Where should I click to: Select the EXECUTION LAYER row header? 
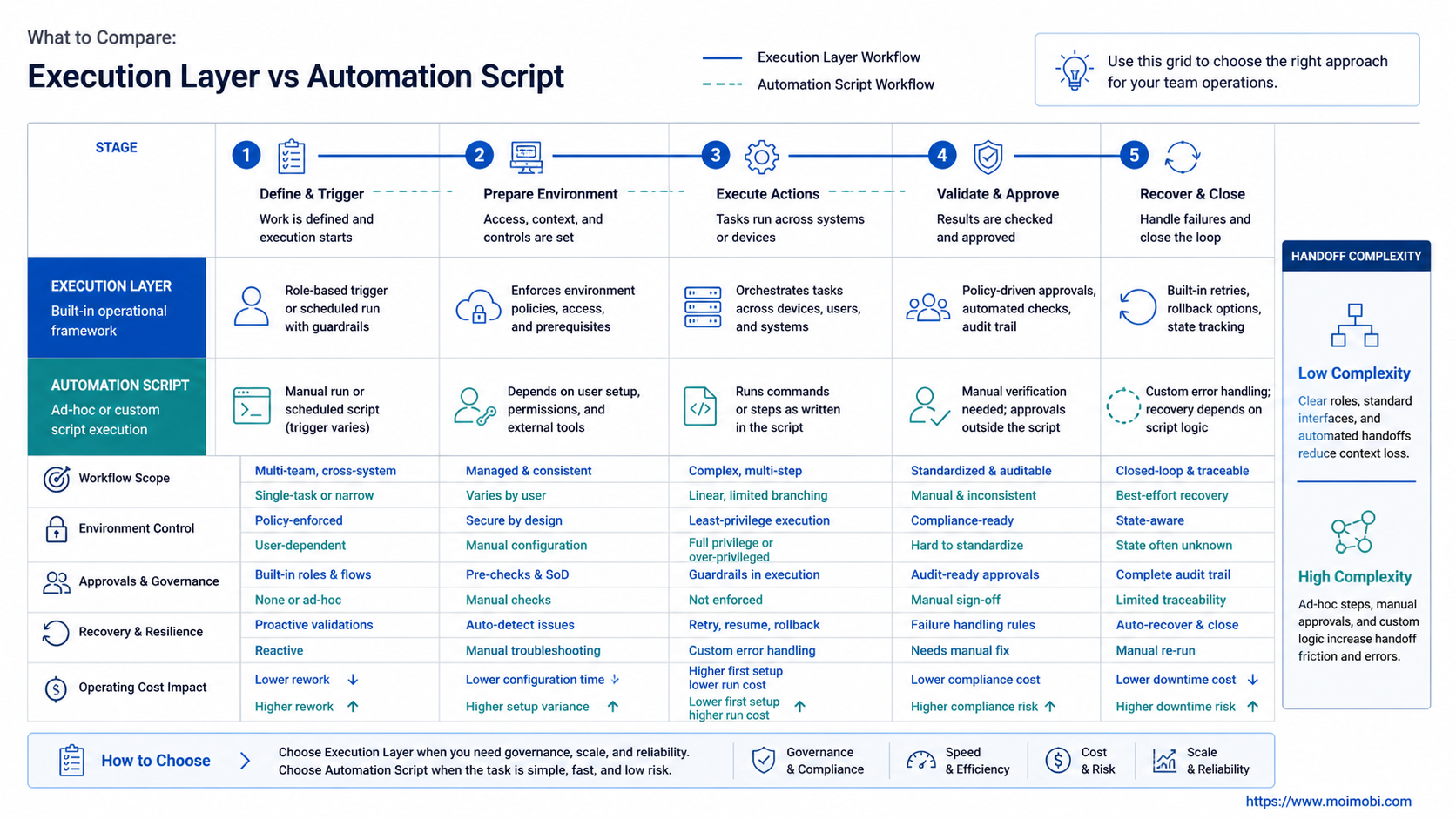(117, 307)
